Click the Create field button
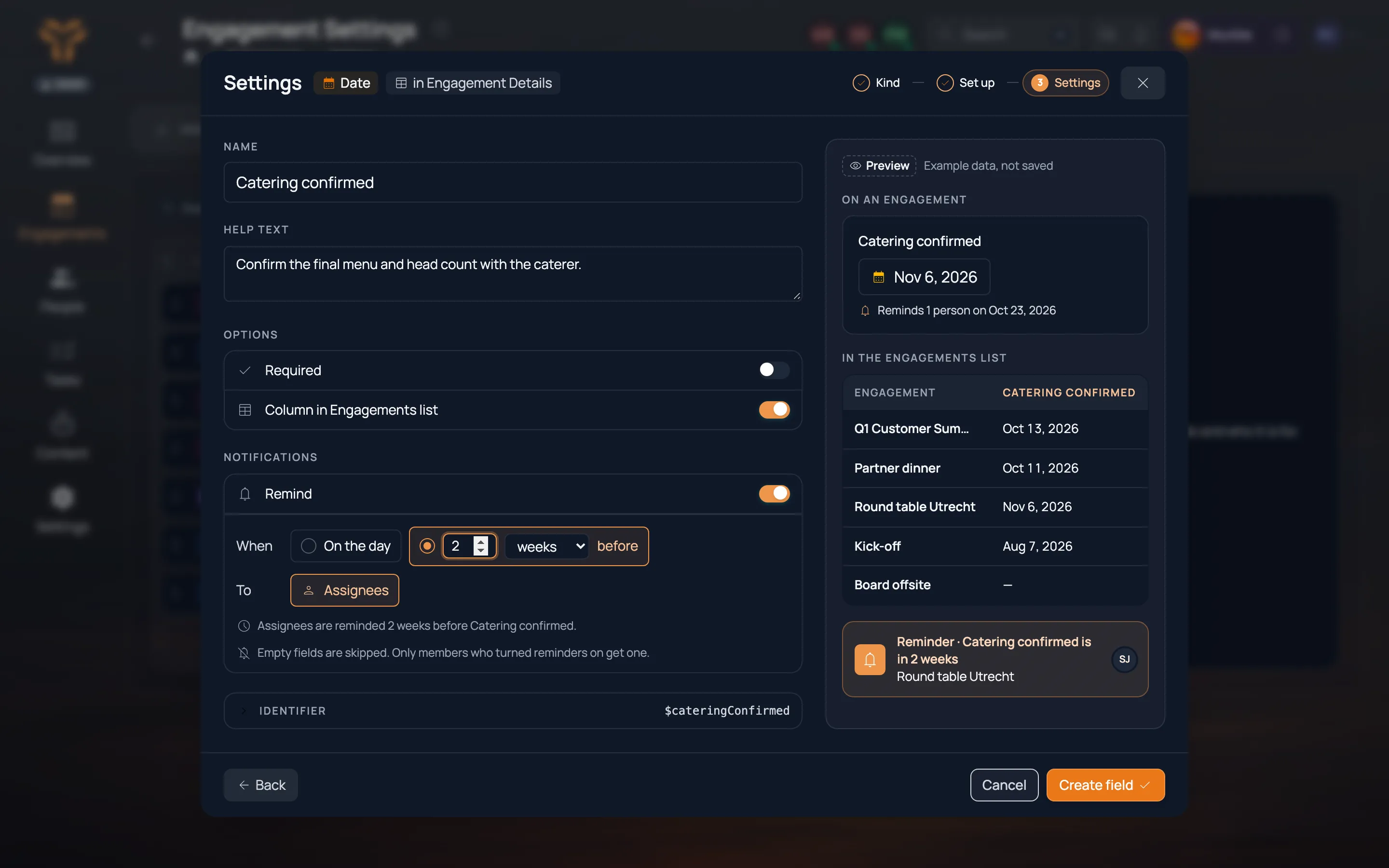 (1105, 785)
